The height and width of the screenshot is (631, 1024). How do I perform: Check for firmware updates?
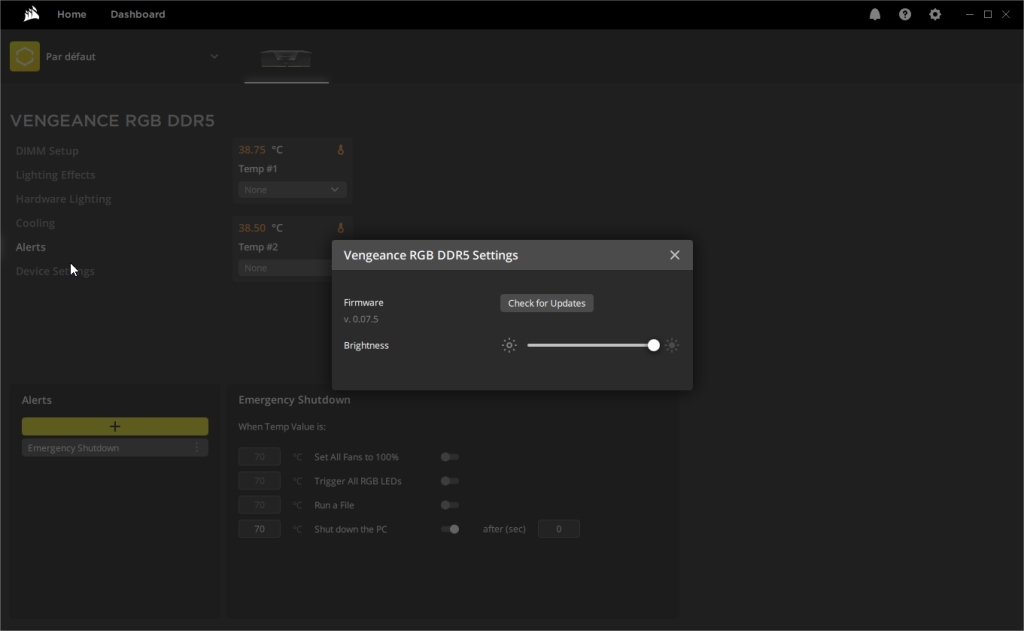(547, 303)
